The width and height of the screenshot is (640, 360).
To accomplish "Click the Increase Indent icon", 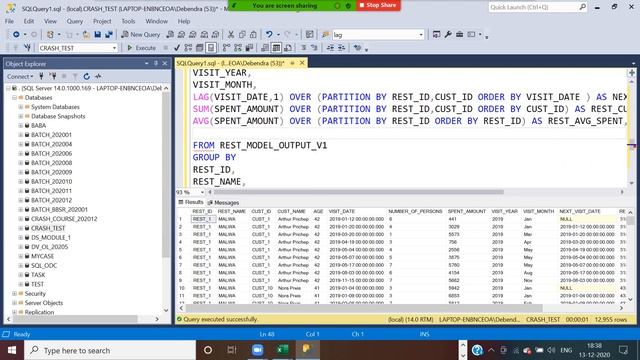I will tap(341, 48).
